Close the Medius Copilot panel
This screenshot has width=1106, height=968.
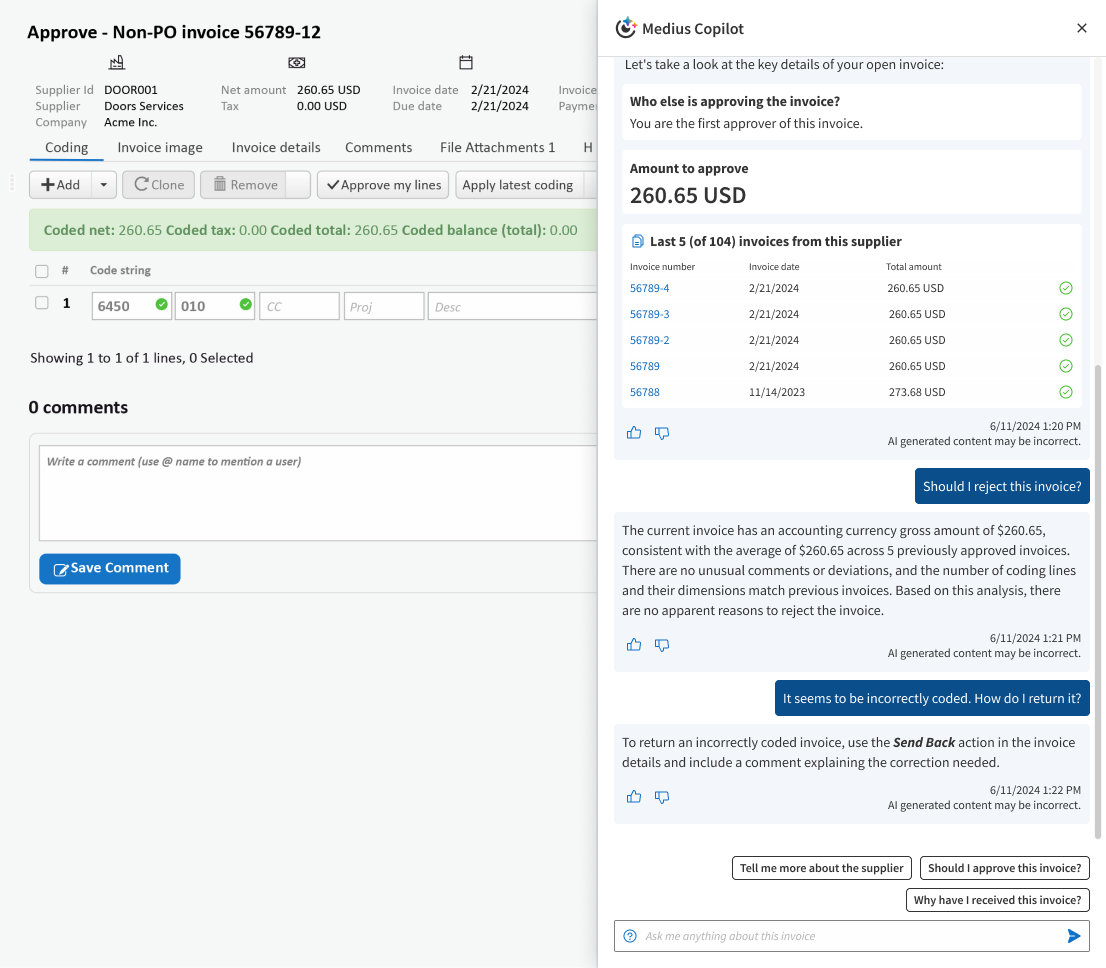pos(1081,29)
